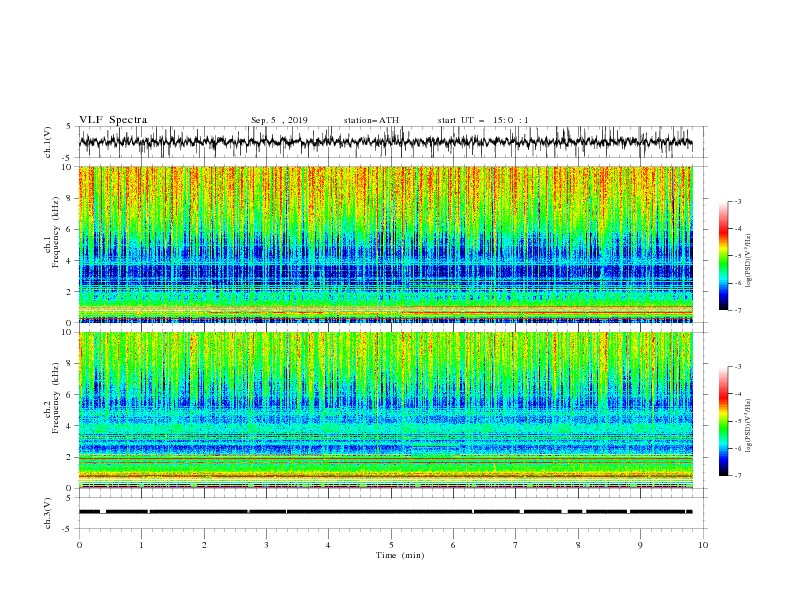Click time axis tick label '5'

391,545
